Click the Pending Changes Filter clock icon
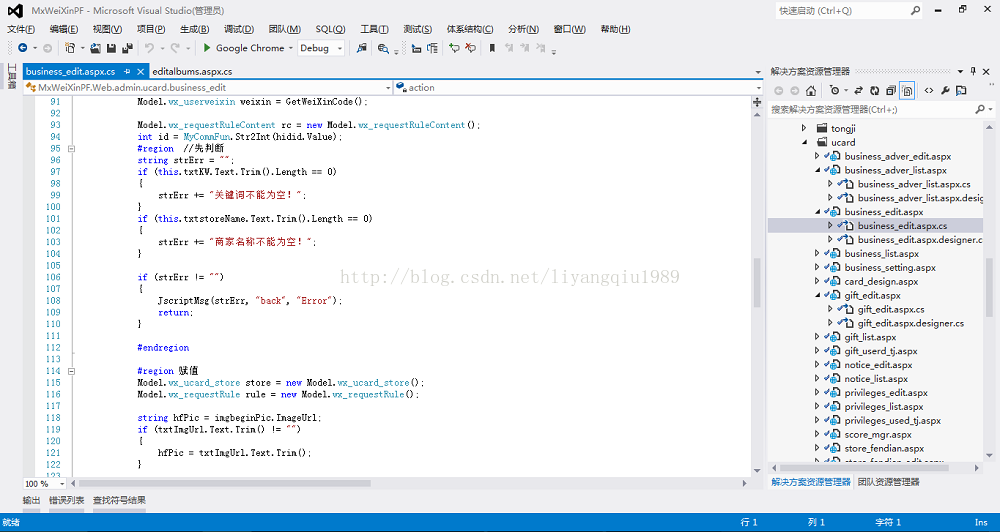Image resolution: width=1000 pixels, height=532 pixels. click(x=834, y=91)
